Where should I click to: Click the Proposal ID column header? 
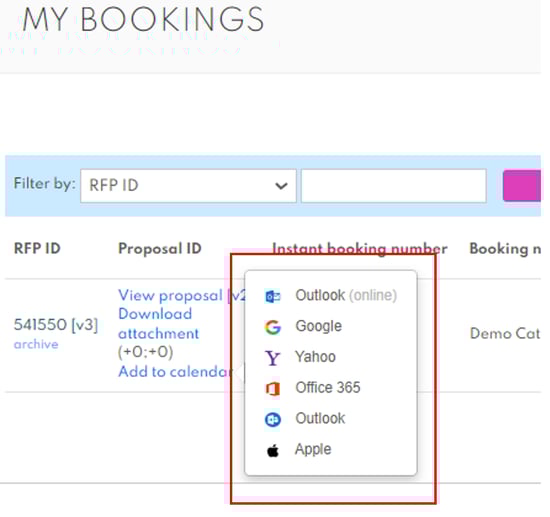[160, 249]
